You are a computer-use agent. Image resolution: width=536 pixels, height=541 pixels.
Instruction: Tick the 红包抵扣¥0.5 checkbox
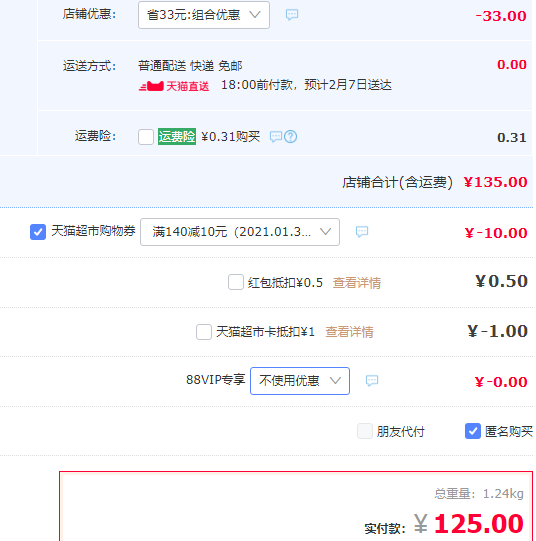pyautogui.click(x=236, y=282)
